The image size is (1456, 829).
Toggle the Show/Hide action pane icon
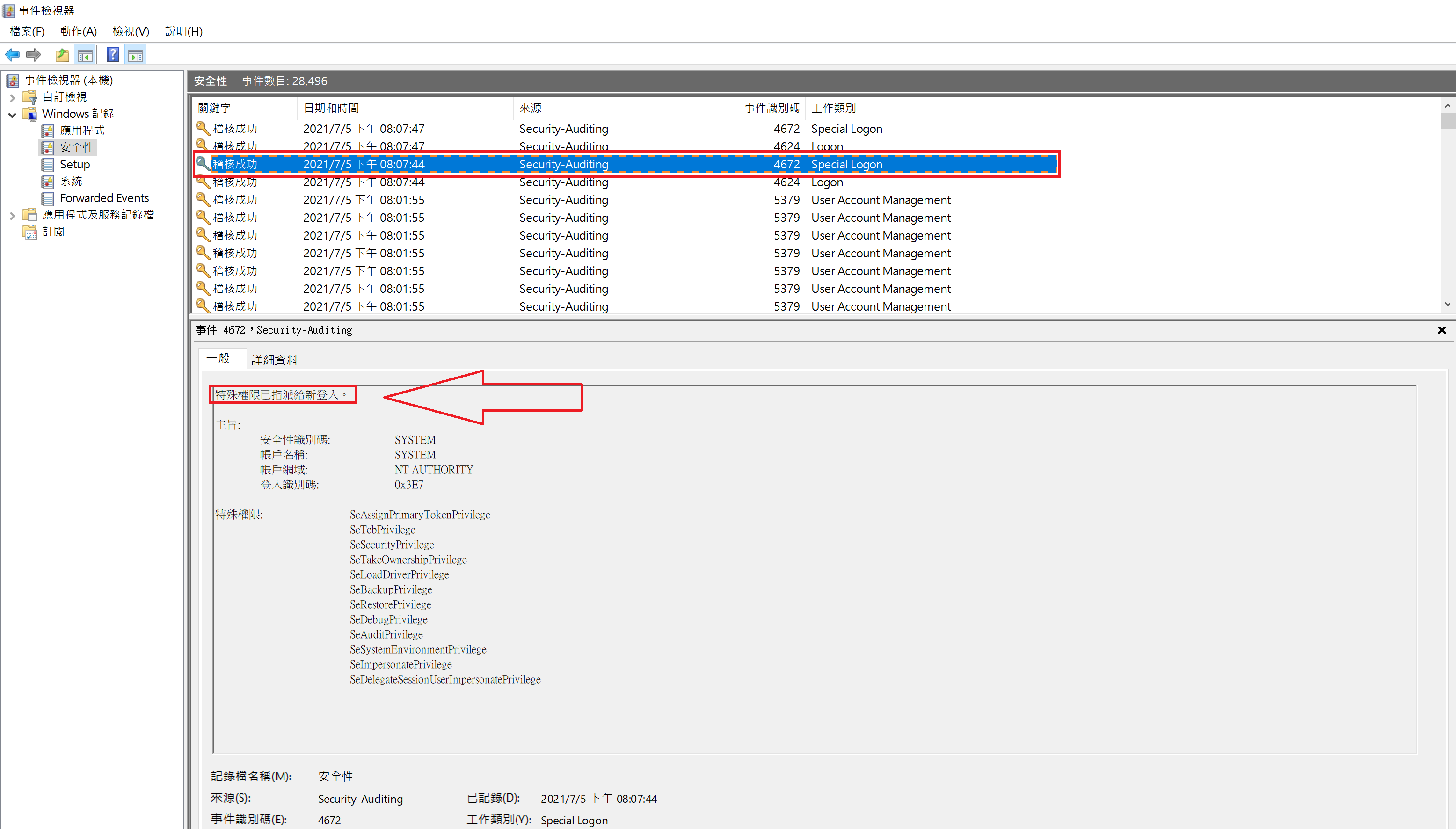point(136,55)
